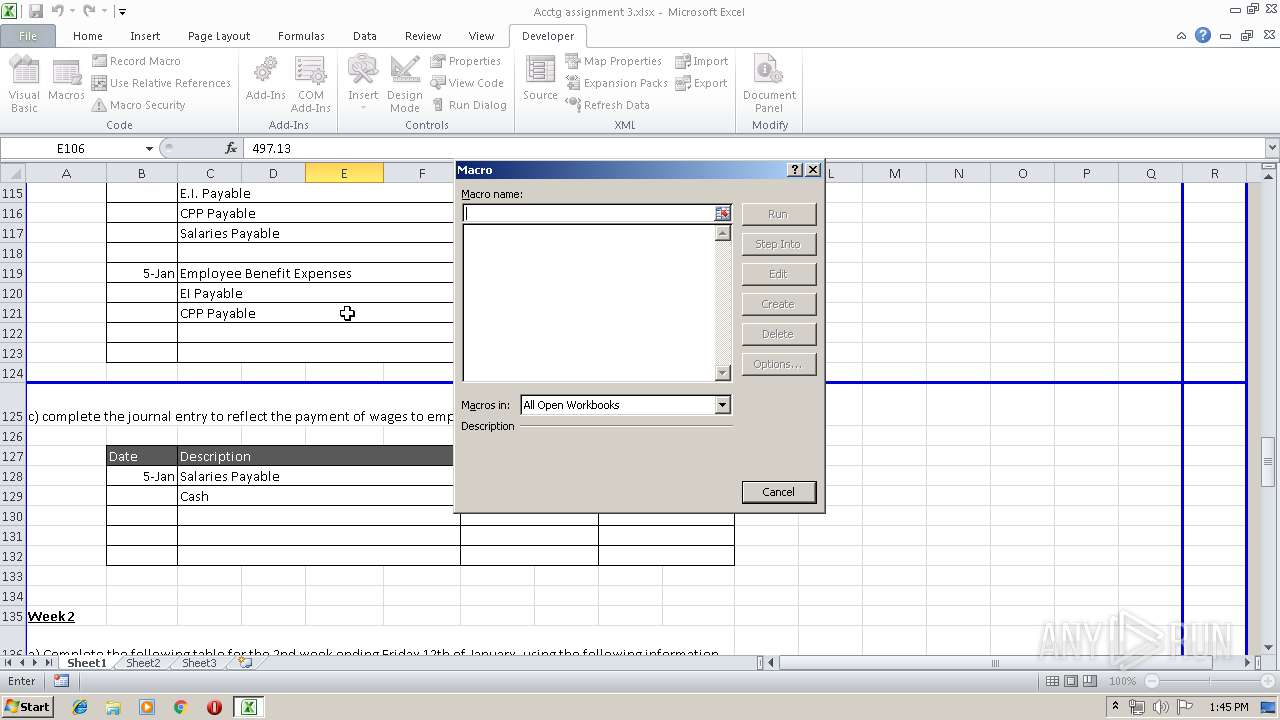Click Expansion Packs
1280x720 pixels.
[x=616, y=83]
